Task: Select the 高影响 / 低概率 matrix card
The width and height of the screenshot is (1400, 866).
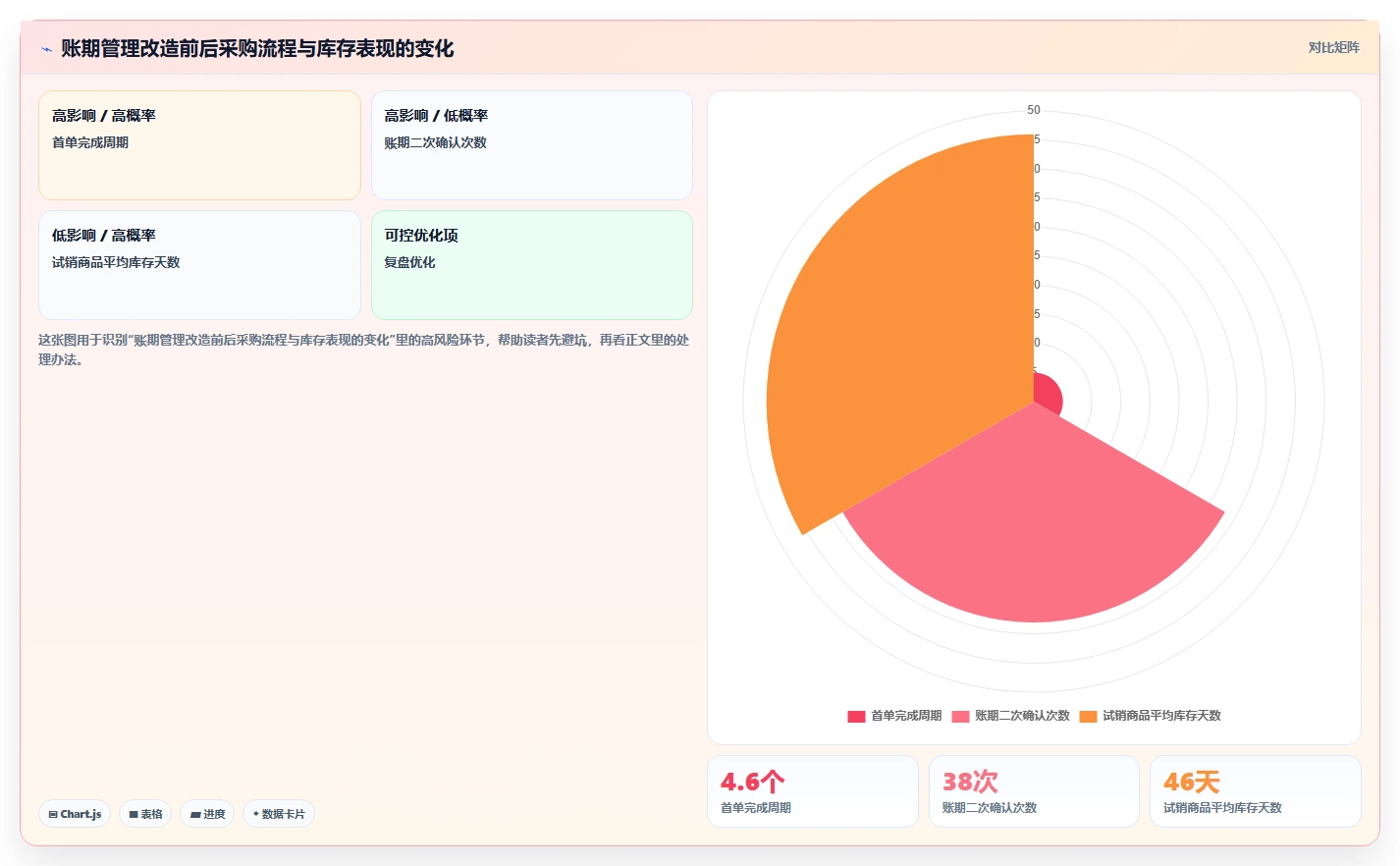Action: point(532,145)
